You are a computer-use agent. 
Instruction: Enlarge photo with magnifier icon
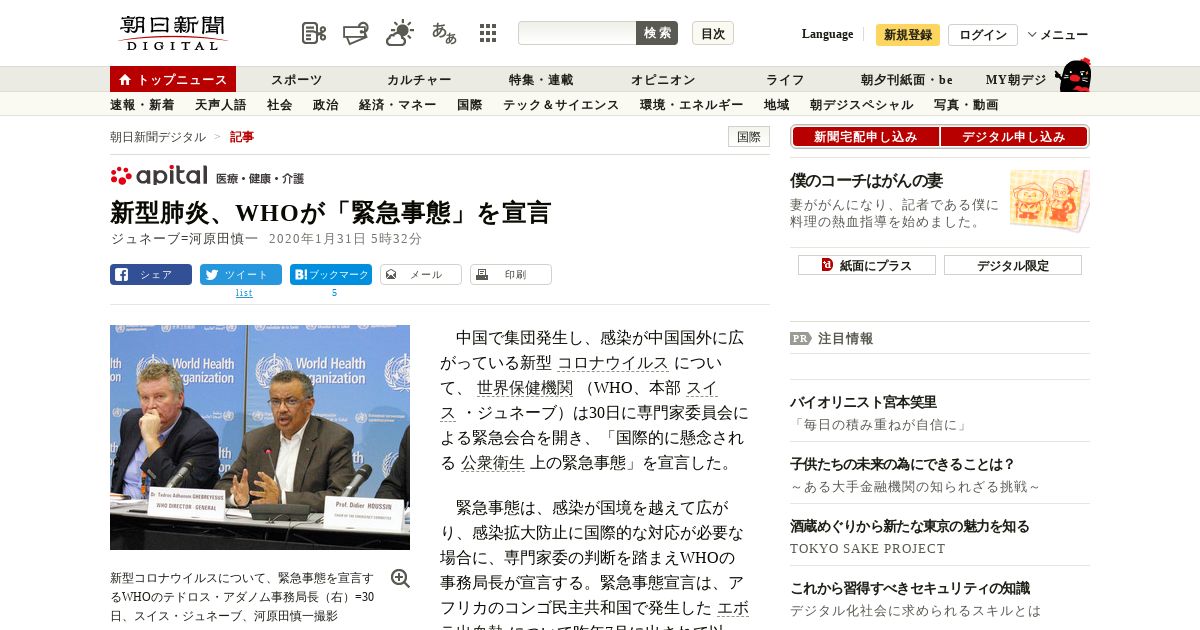tap(400, 578)
